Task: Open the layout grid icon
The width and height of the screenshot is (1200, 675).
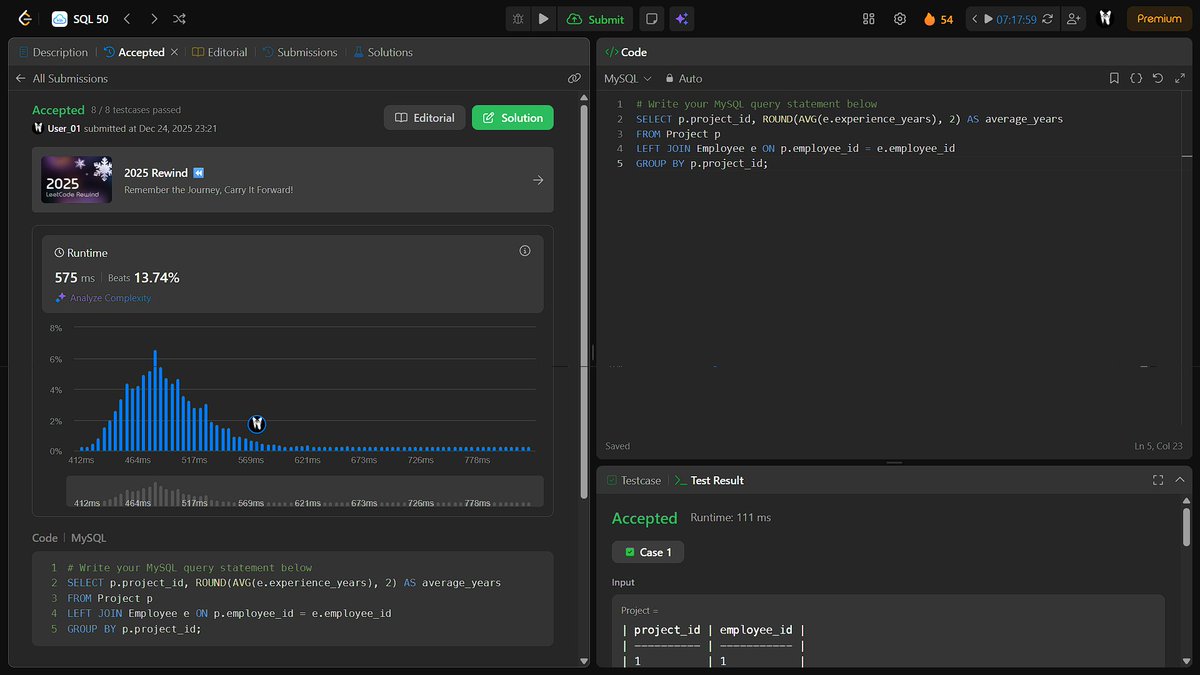Action: click(x=868, y=19)
